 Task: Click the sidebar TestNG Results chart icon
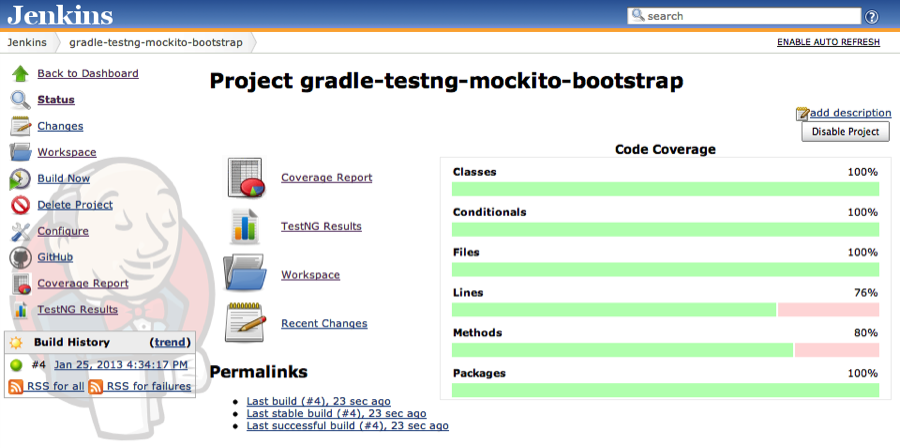tap(20, 310)
